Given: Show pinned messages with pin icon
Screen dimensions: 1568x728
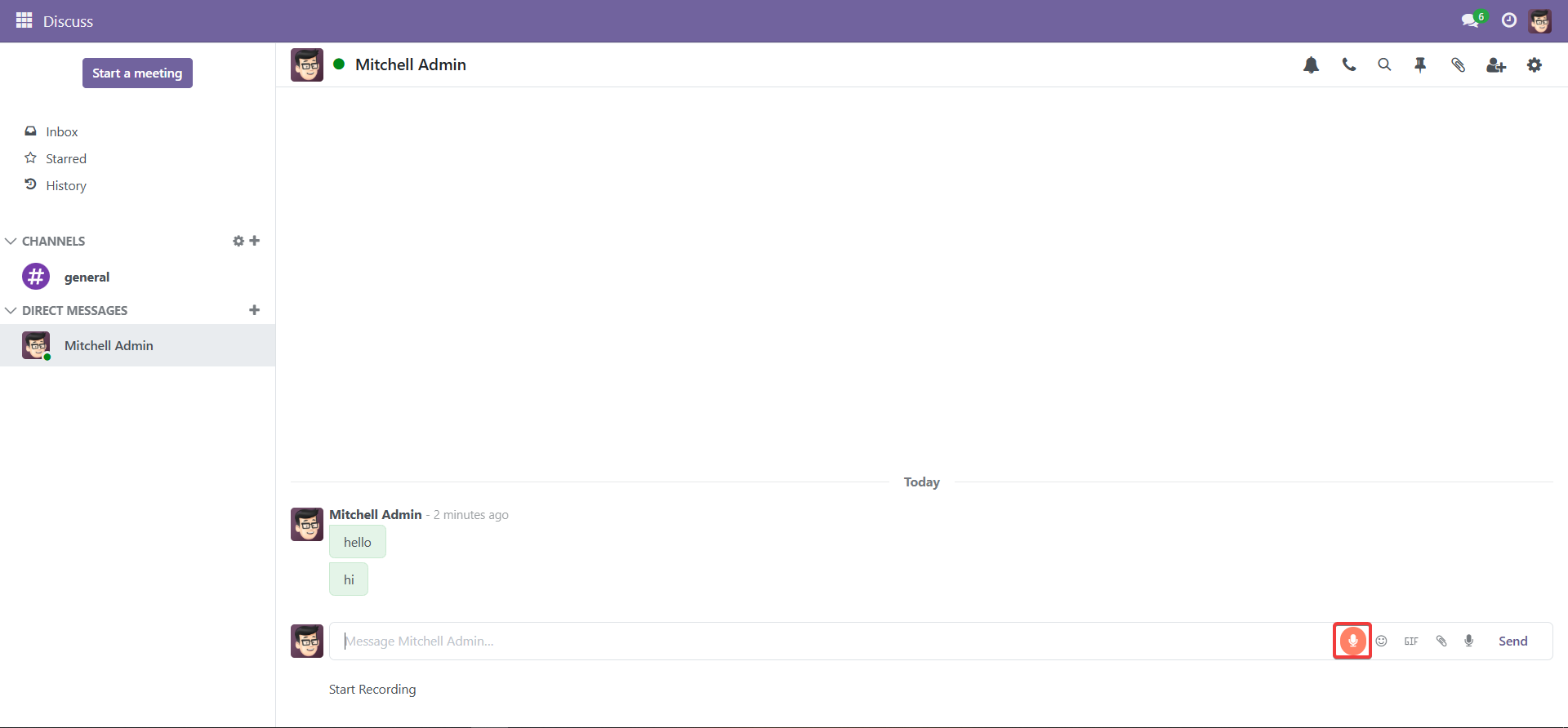Looking at the screenshot, I should tap(1420, 65).
